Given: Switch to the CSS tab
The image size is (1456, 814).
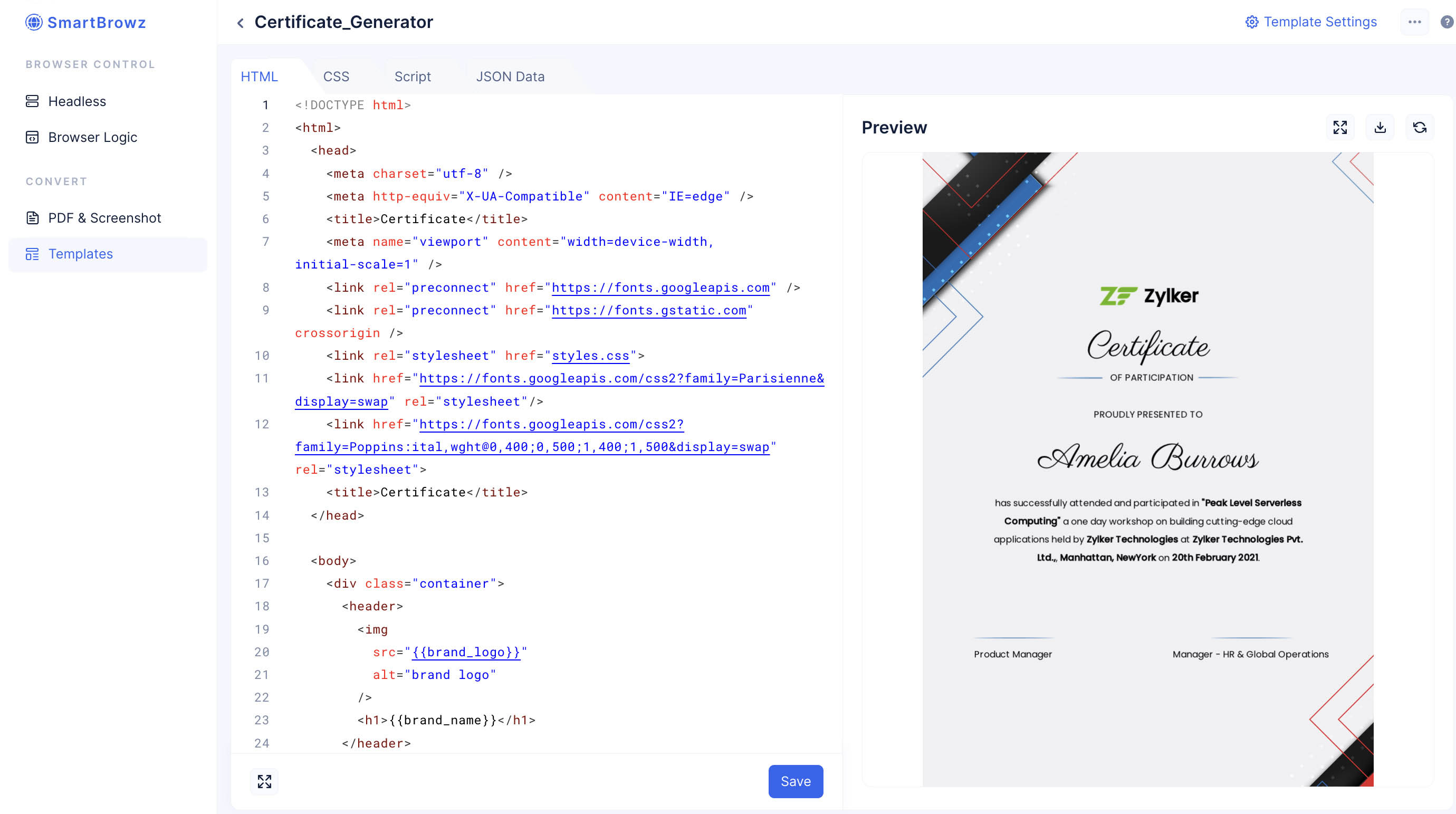Looking at the screenshot, I should click(335, 76).
